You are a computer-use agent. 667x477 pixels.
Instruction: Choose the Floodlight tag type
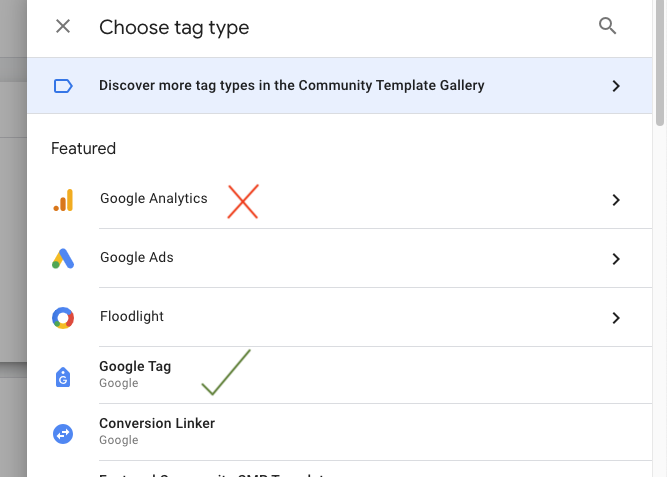point(132,317)
